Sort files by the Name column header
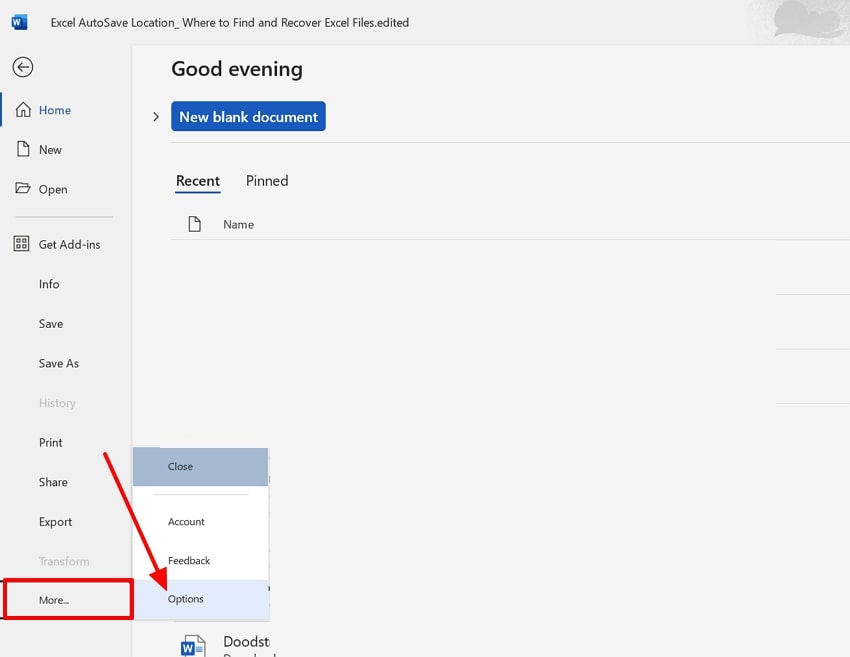The image size is (850, 657). tap(238, 223)
